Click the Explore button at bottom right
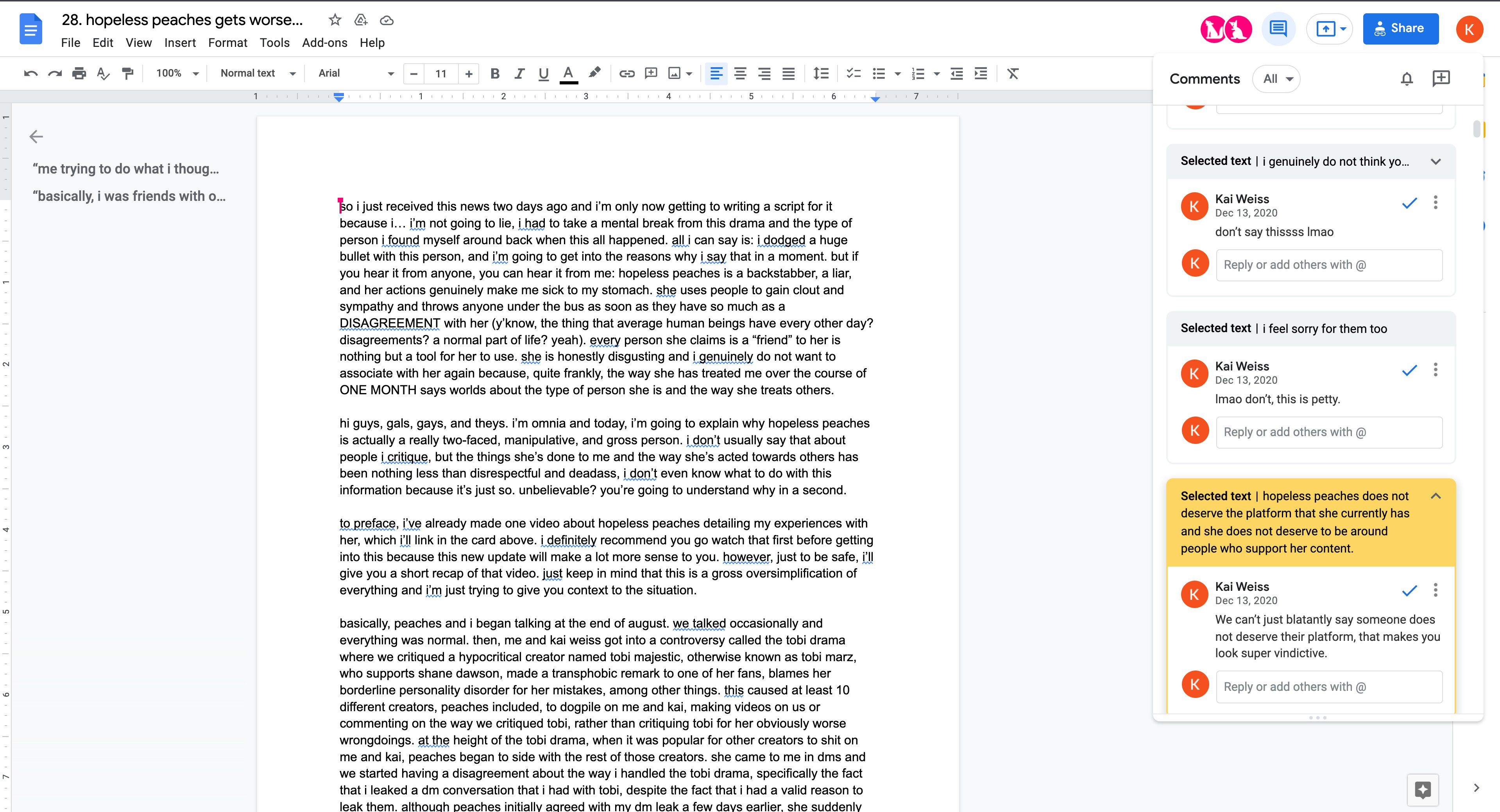The height and width of the screenshot is (812, 1500). point(1423,790)
